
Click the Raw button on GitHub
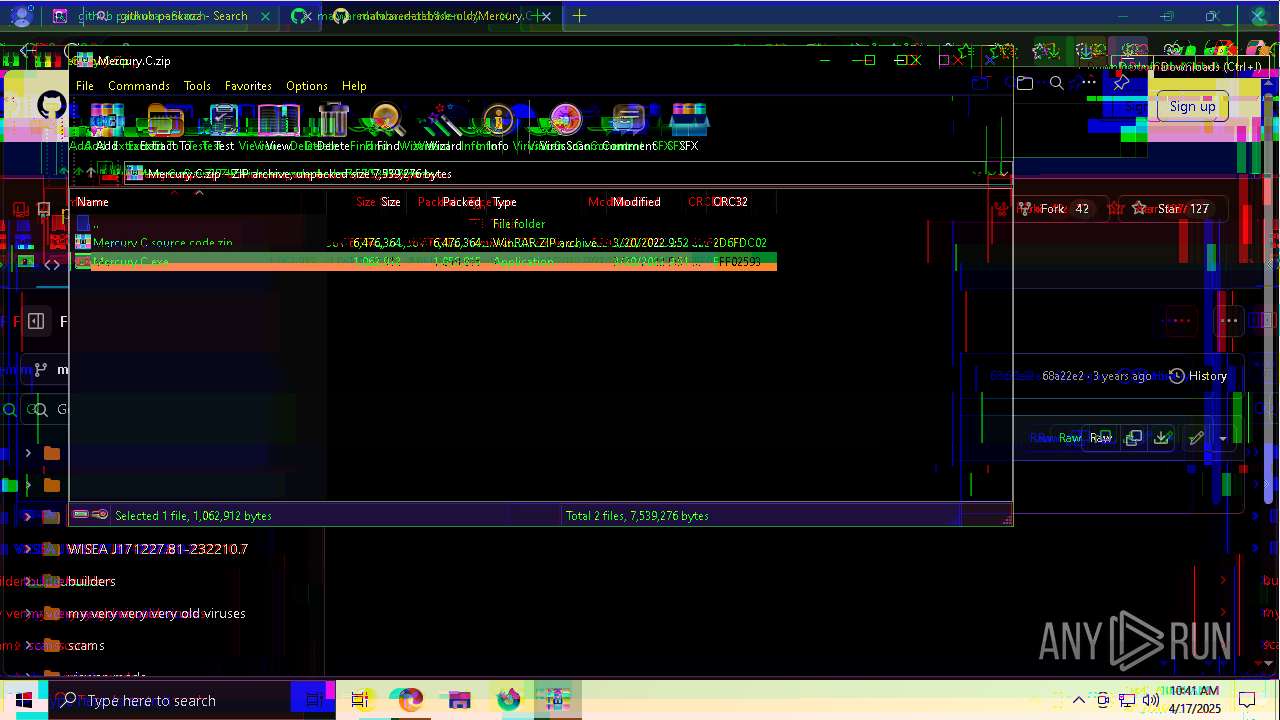point(1100,438)
